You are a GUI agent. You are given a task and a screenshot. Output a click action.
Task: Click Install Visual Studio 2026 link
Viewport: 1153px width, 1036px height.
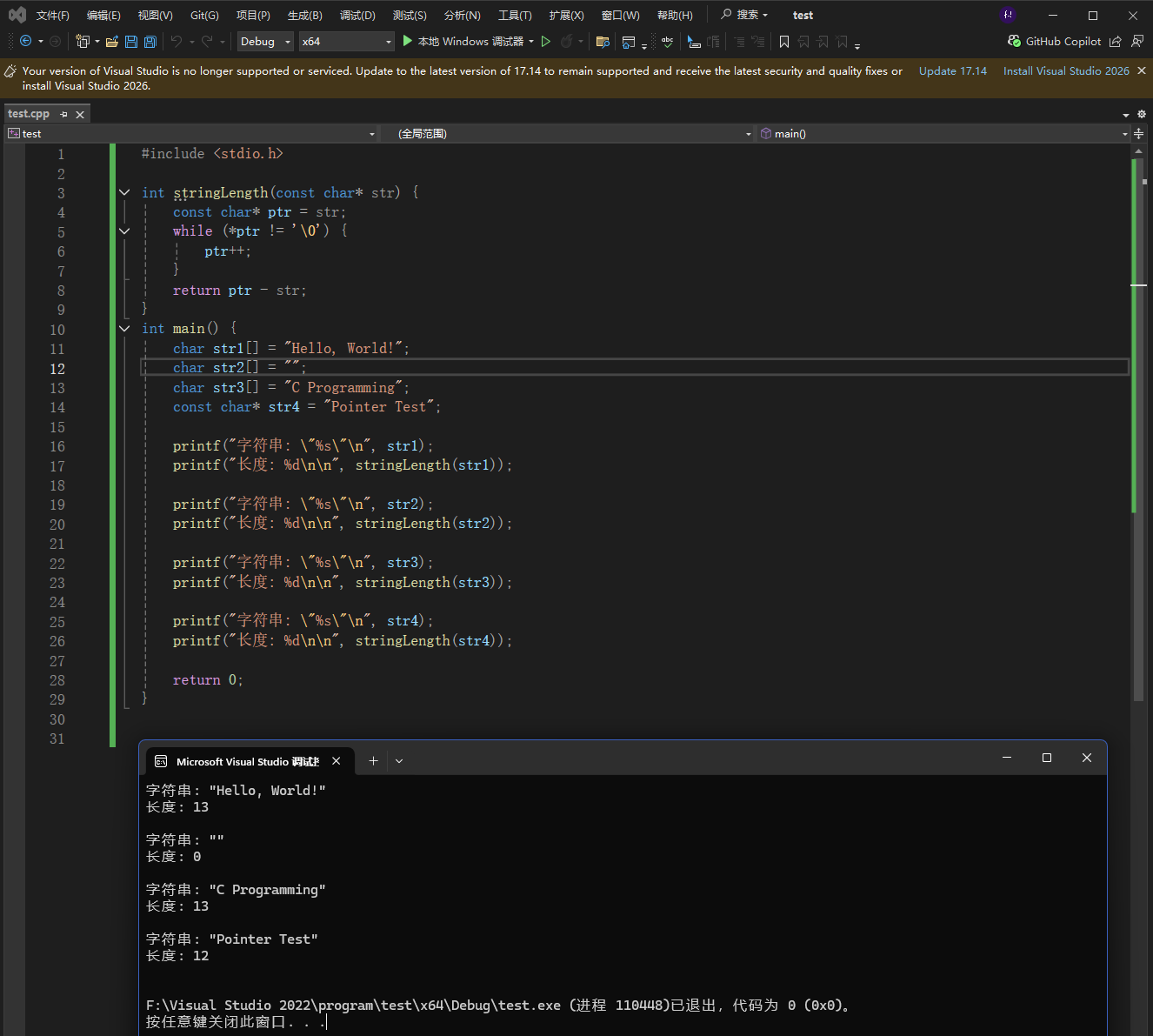tap(1066, 71)
